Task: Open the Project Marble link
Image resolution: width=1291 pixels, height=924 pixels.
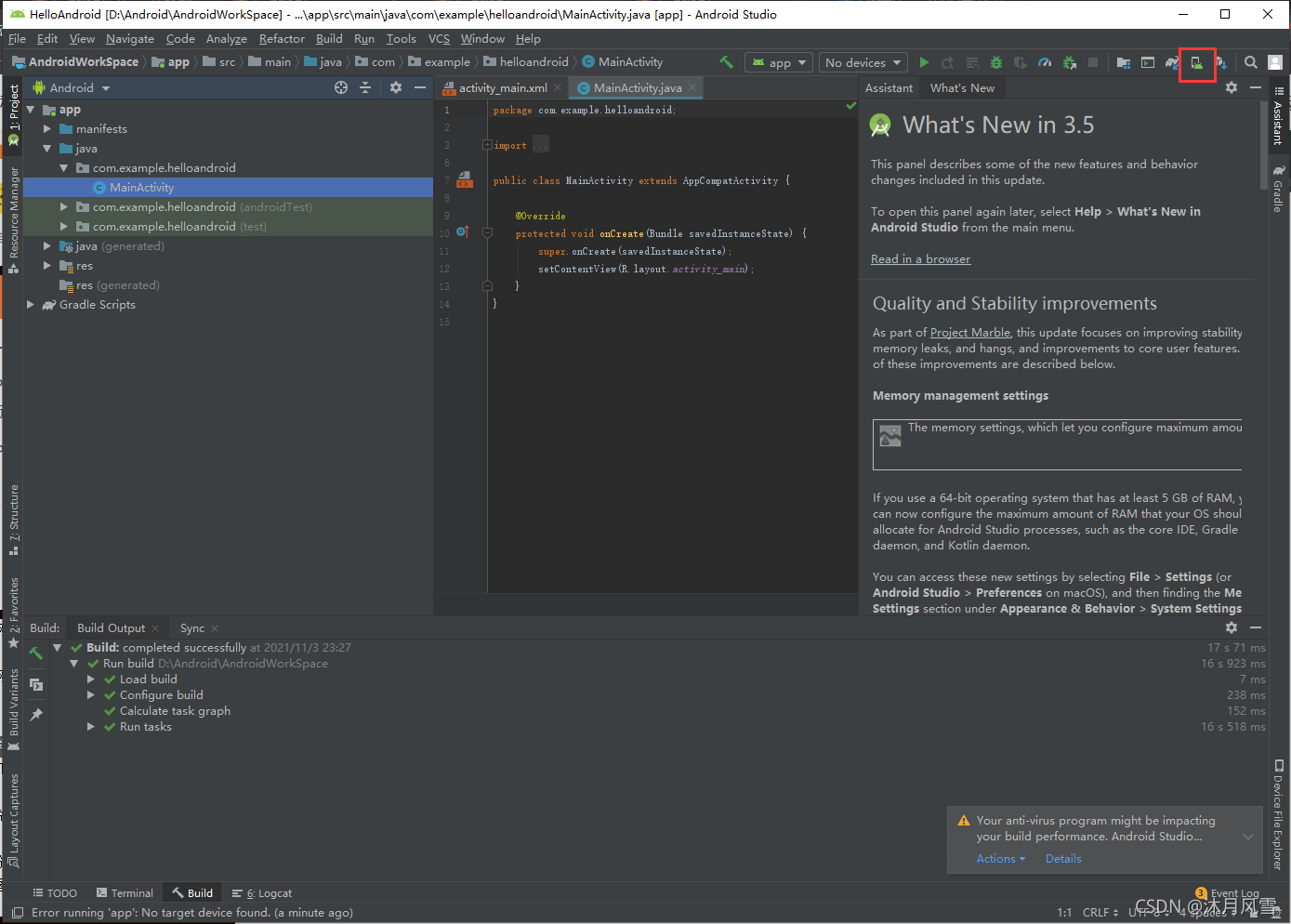Action: pyautogui.click(x=970, y=333)
